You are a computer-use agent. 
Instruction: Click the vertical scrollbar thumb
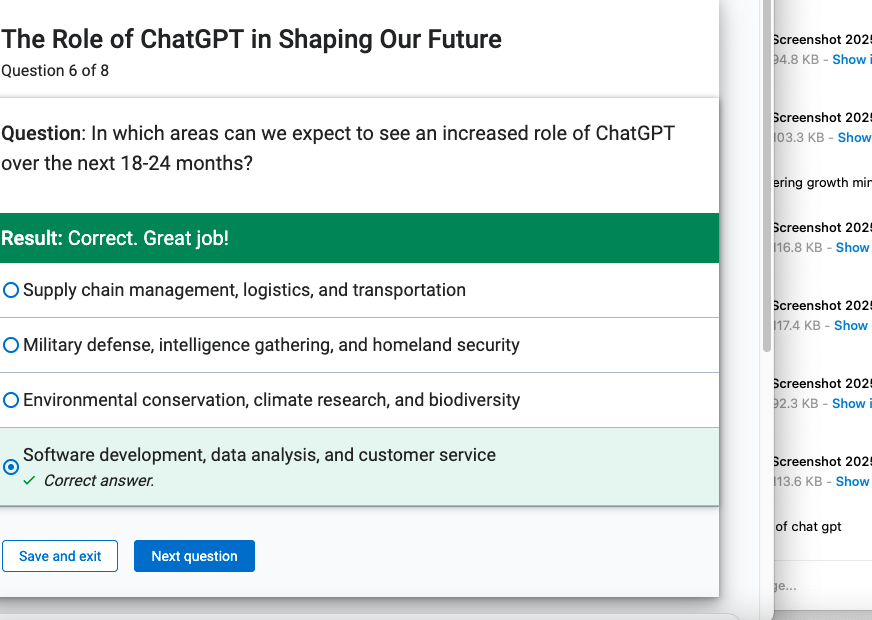[x=767, y=176]
